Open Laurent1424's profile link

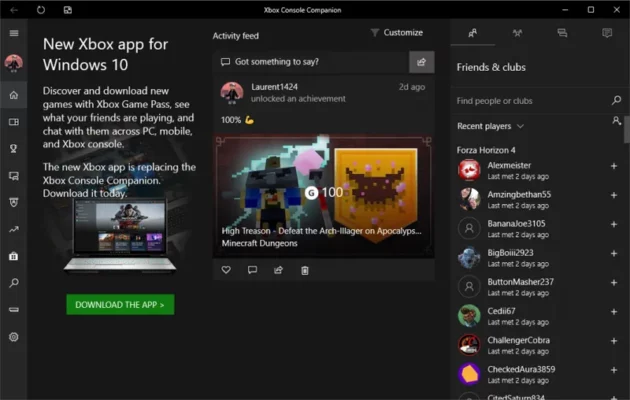coord(273,87)
